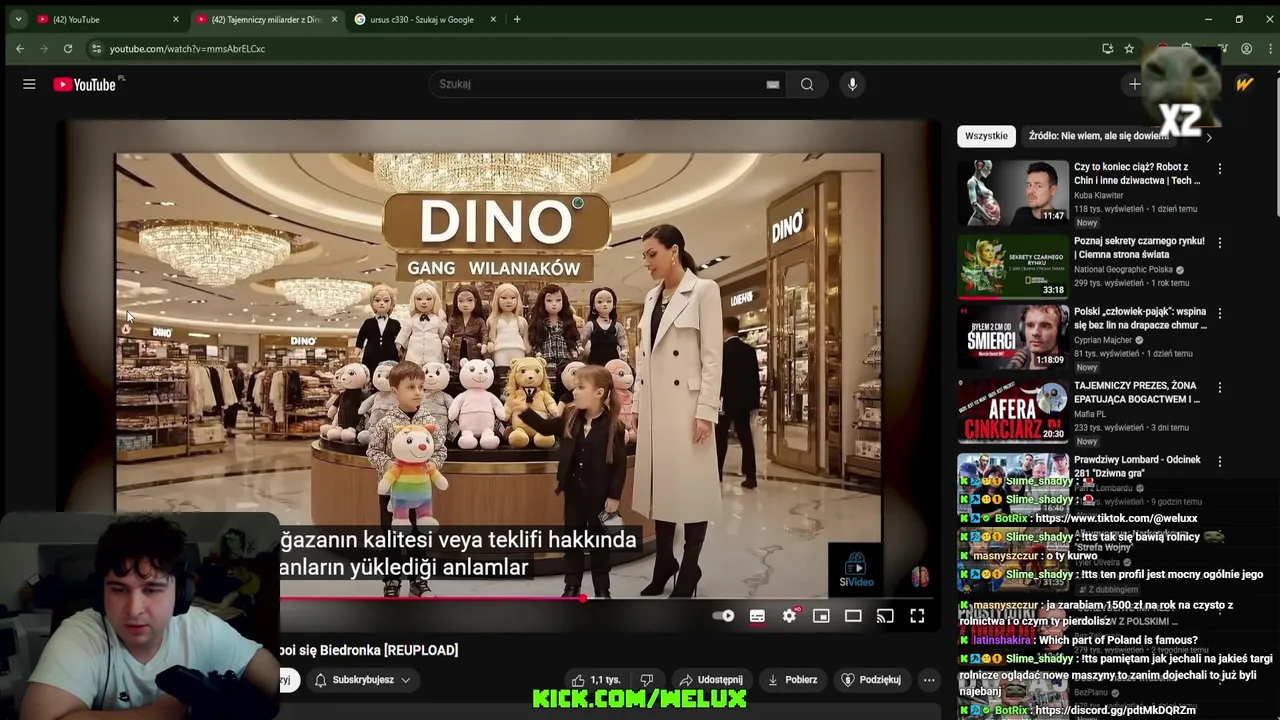Click the address bar URL

tap(187, 48)
